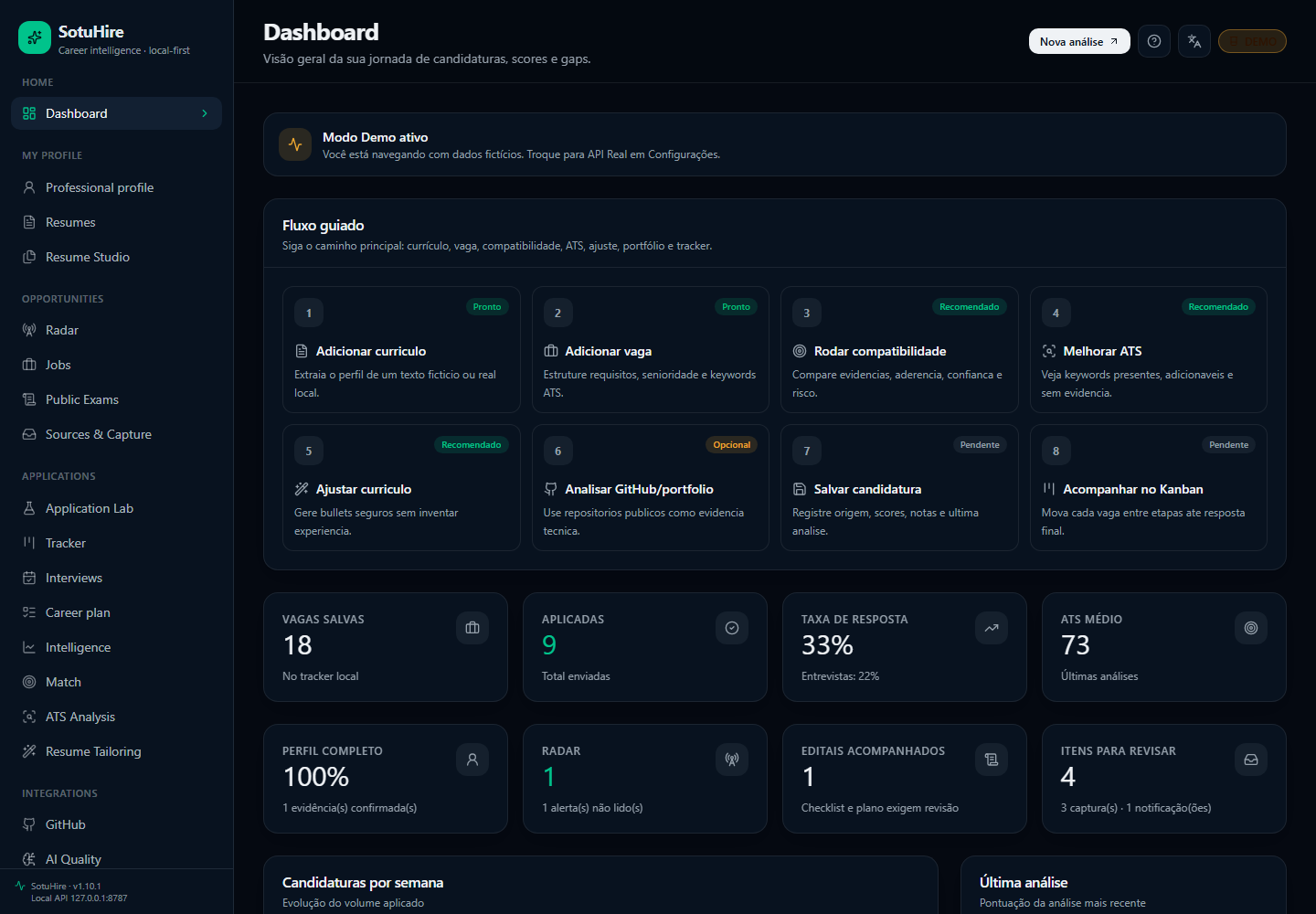Open step 2 Adicionar vaga card

click(651, 349)
